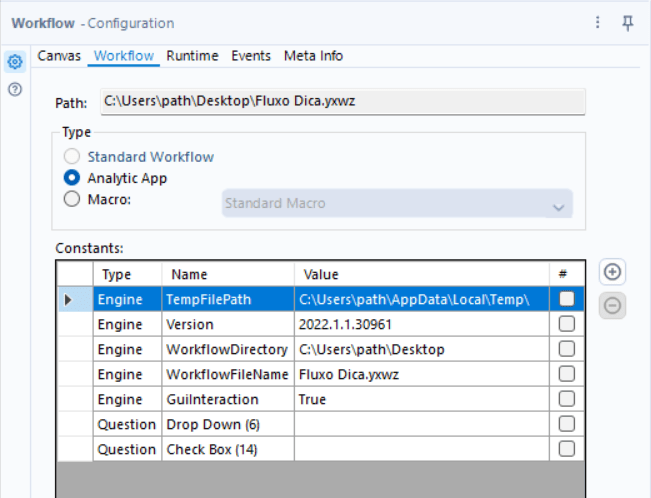Select the Standard Workflow radio button
Image resolution: width=651 pixels, height=498 pixels.
[72, 157]
